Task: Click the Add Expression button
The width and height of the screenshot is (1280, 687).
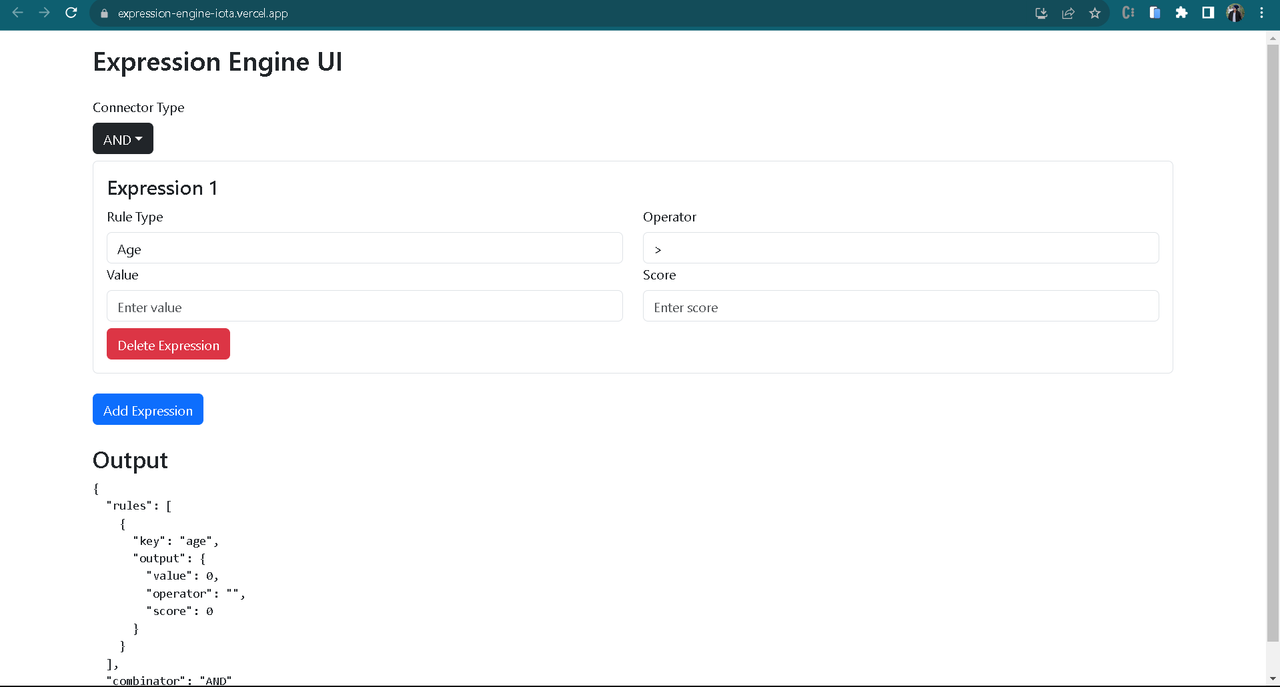Action: click(148, 409)
